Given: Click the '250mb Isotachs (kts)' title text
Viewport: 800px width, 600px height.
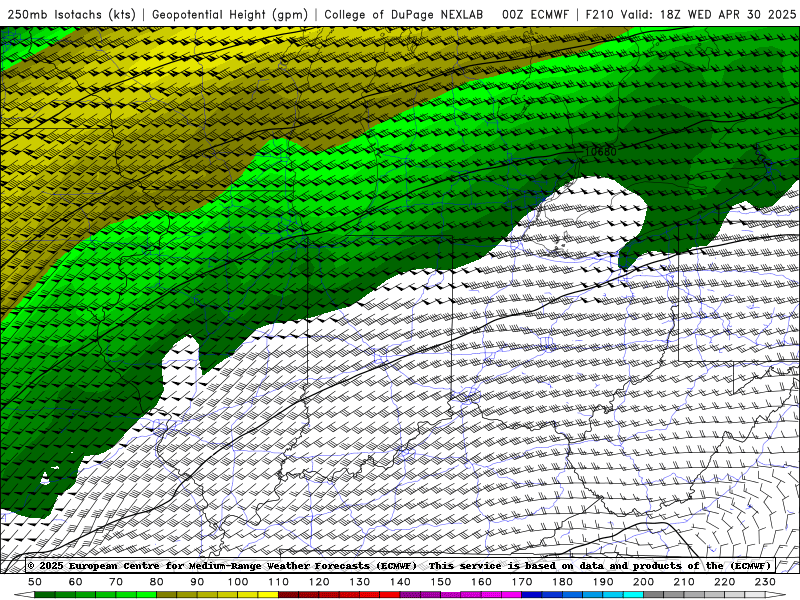Looking at the screenshot, I should click(x=72, y=15).
